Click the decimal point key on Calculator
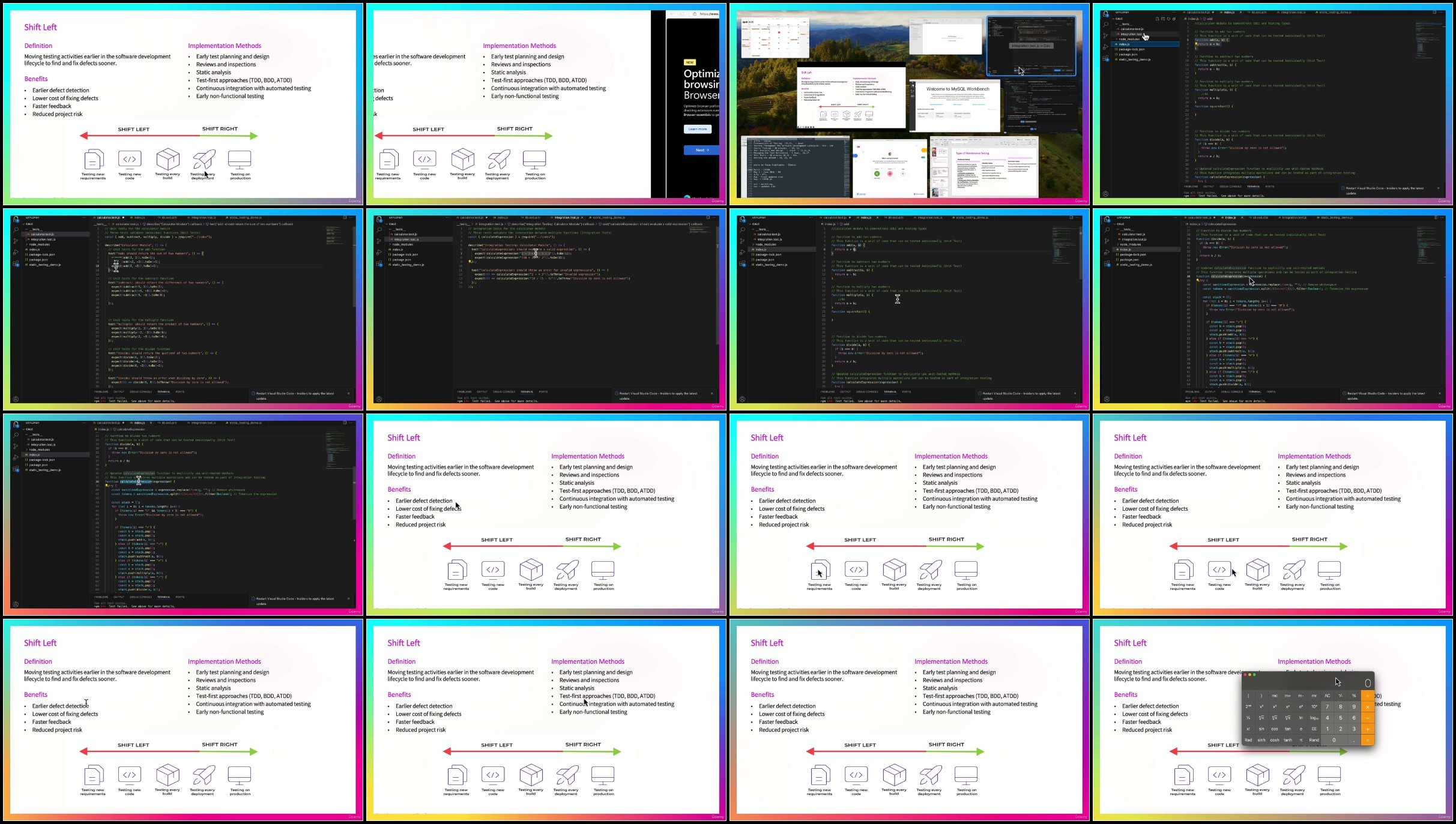 click(x=1354, y=740)
